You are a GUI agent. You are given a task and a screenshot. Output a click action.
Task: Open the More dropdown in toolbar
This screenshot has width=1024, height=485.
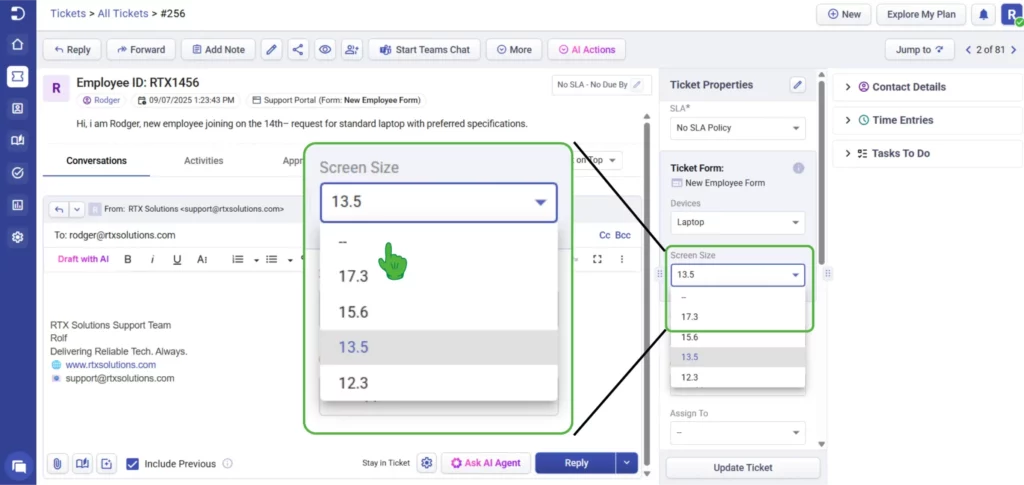514,50
